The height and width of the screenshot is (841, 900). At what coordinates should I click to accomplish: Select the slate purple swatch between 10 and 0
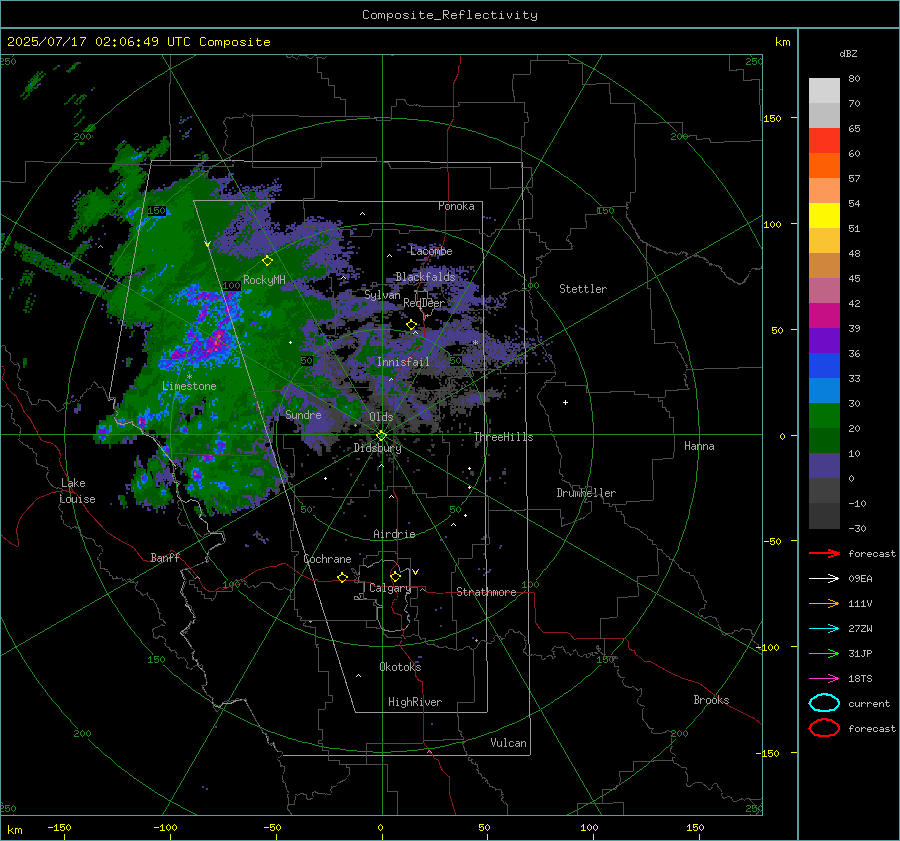(824, 466)
